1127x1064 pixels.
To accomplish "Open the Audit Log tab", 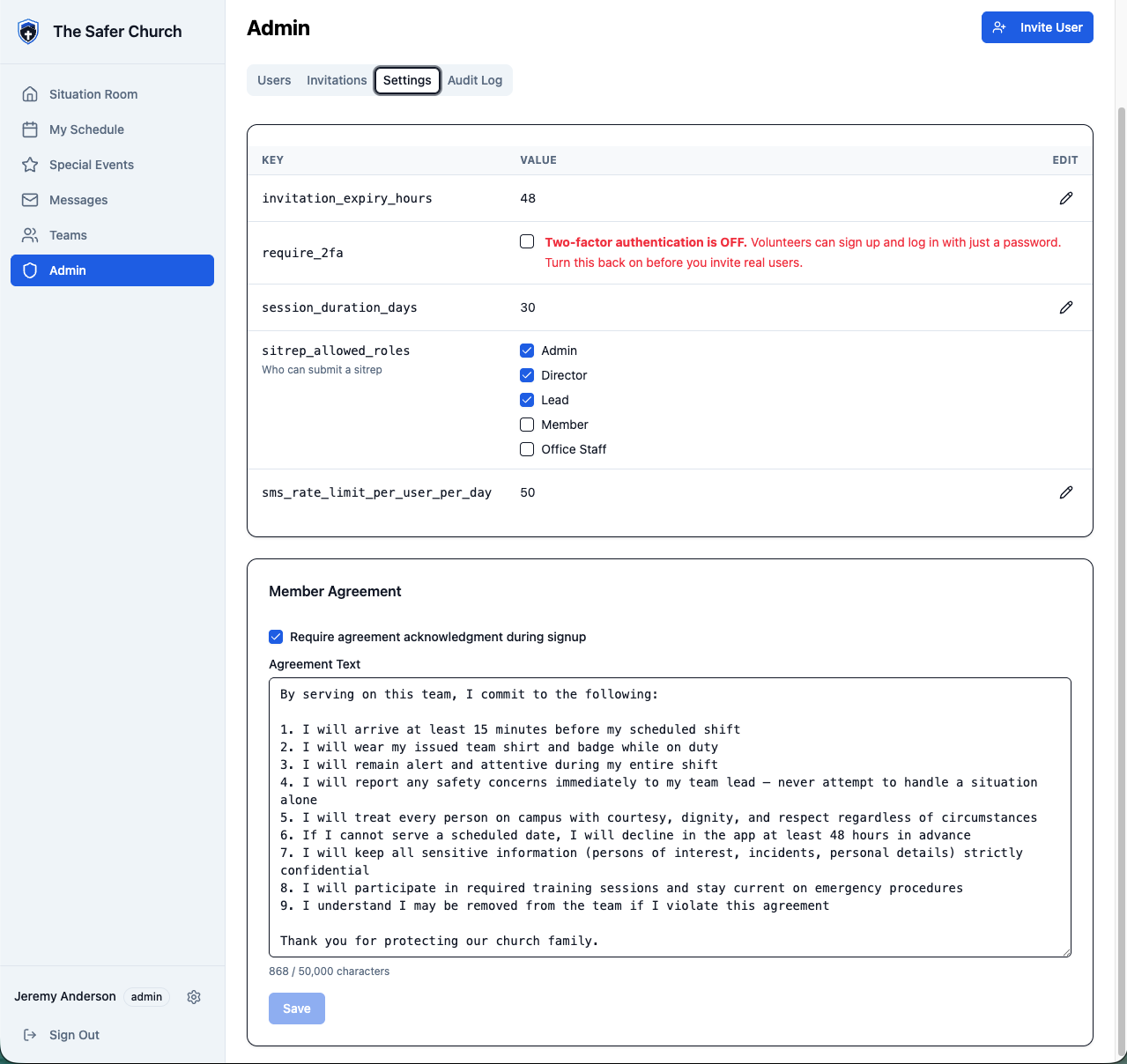I will point(475,80).
